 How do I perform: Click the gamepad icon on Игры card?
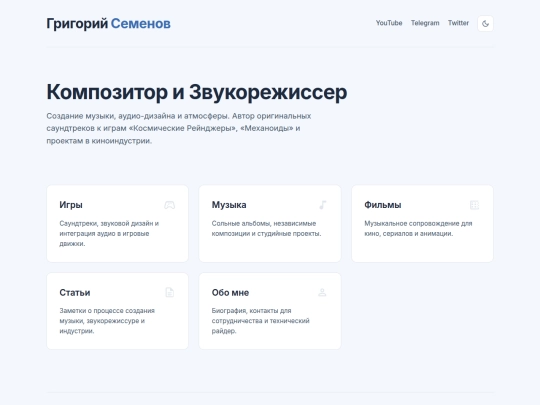(169, 205)
